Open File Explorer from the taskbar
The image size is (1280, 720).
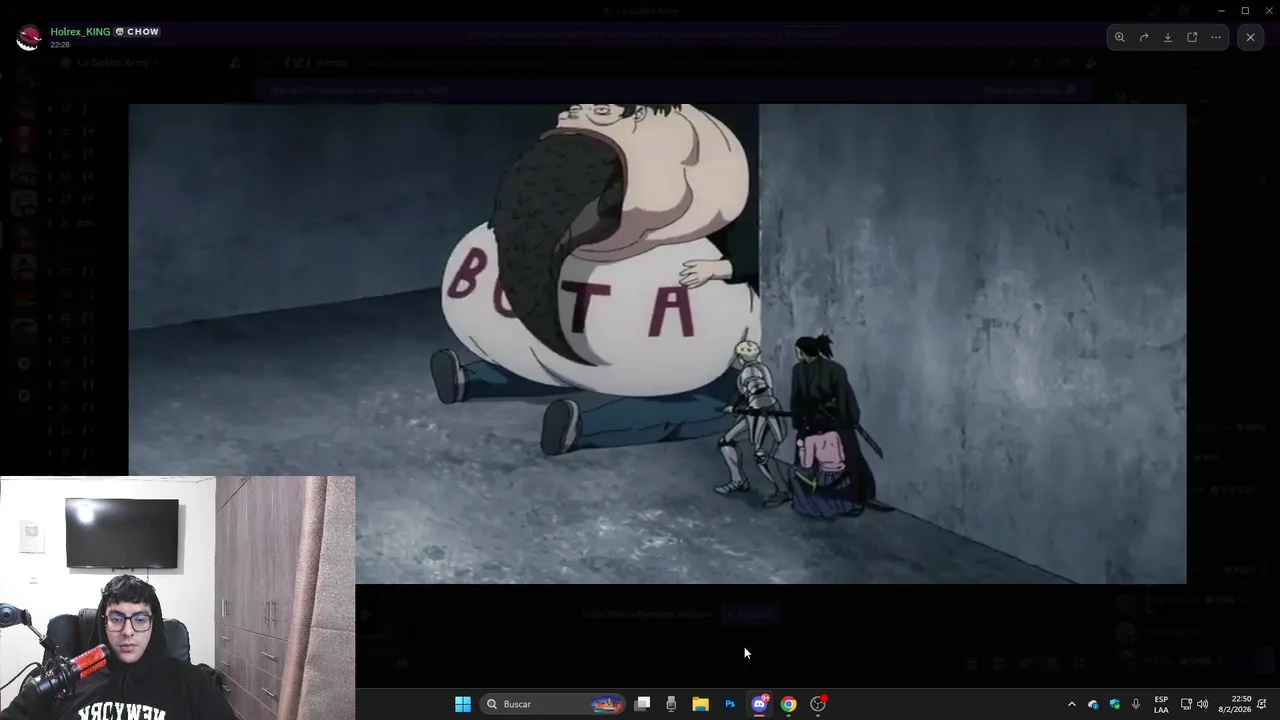point(700,704)
